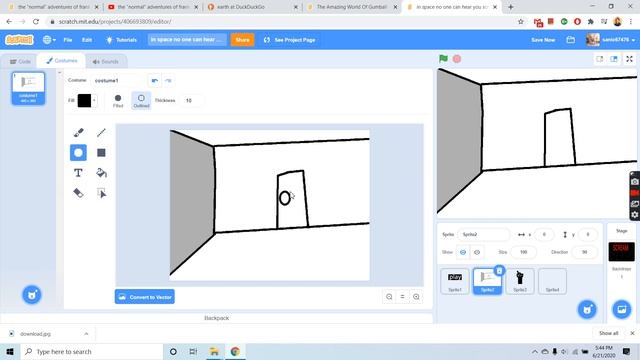
Task: Select the Brush tool
Action: pos(78,132)
